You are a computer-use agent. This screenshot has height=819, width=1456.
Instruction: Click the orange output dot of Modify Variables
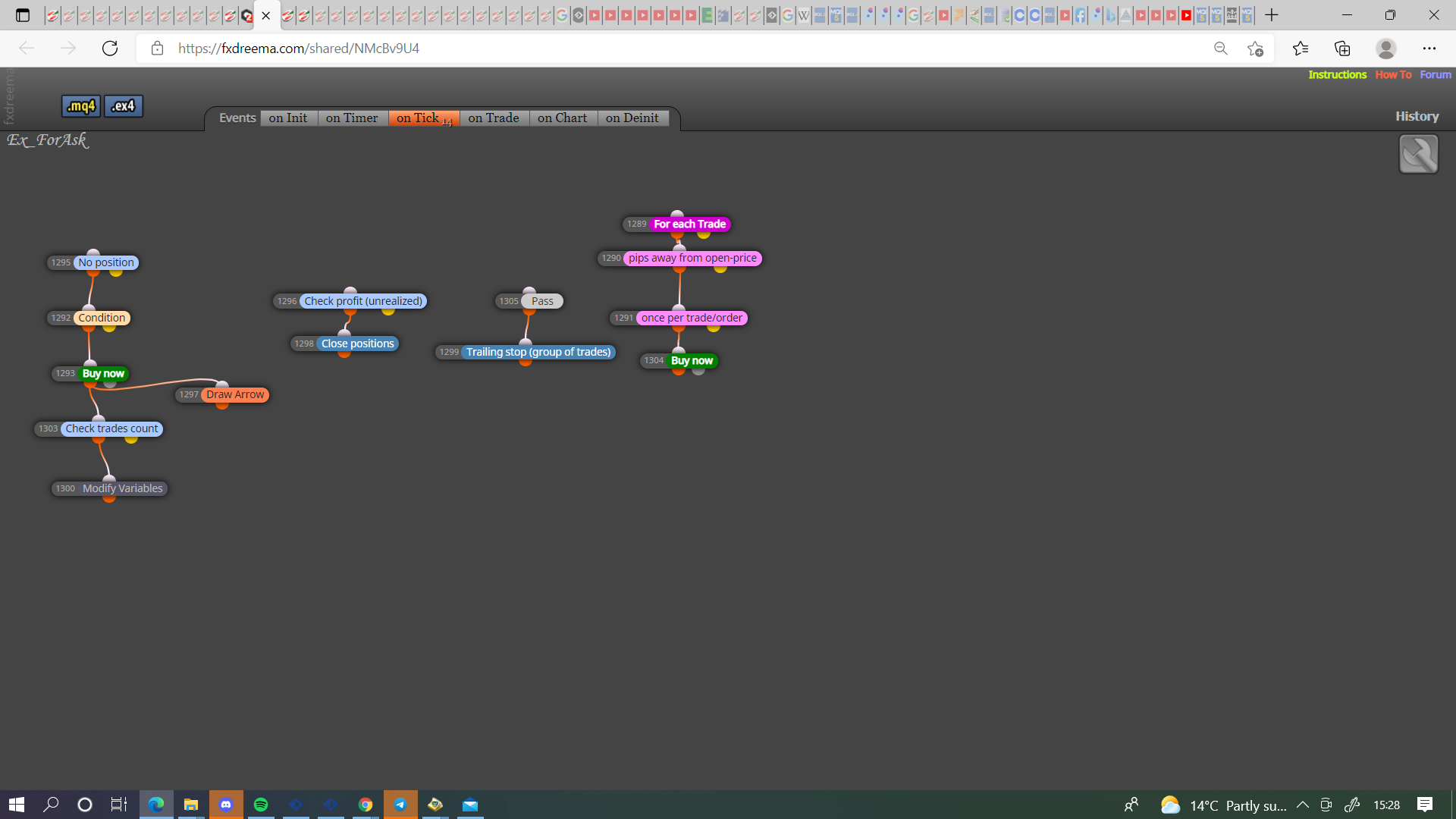pos(109,498)
